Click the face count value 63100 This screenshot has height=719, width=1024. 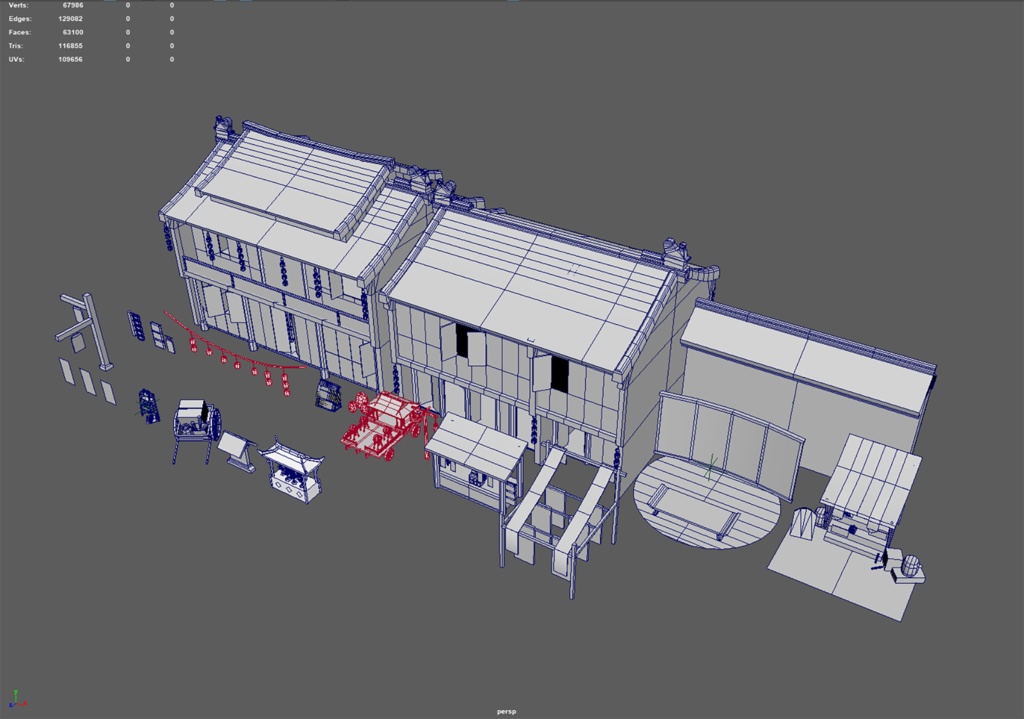coord(72,32)
